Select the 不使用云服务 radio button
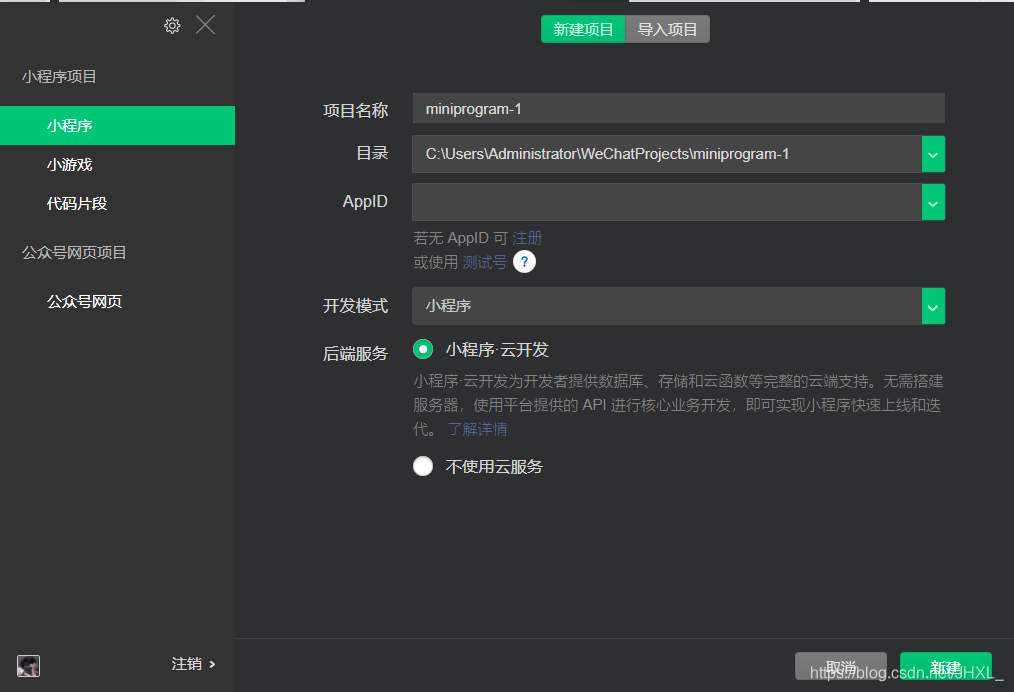1014x692 pixels. (x=423, y=466)
